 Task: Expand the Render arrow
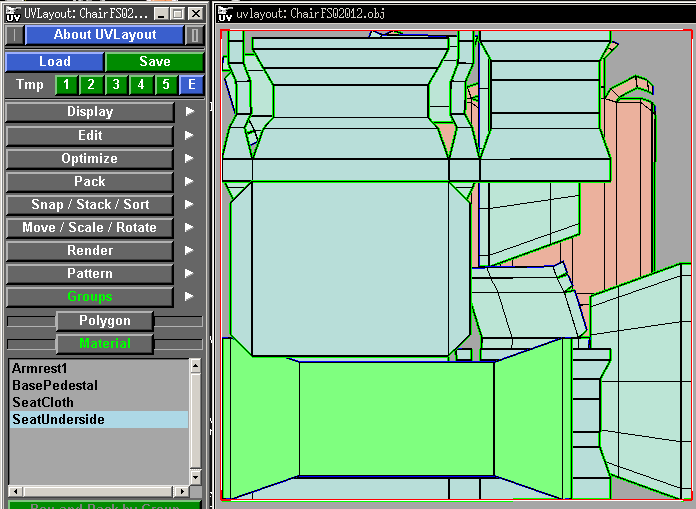point(190,250)
